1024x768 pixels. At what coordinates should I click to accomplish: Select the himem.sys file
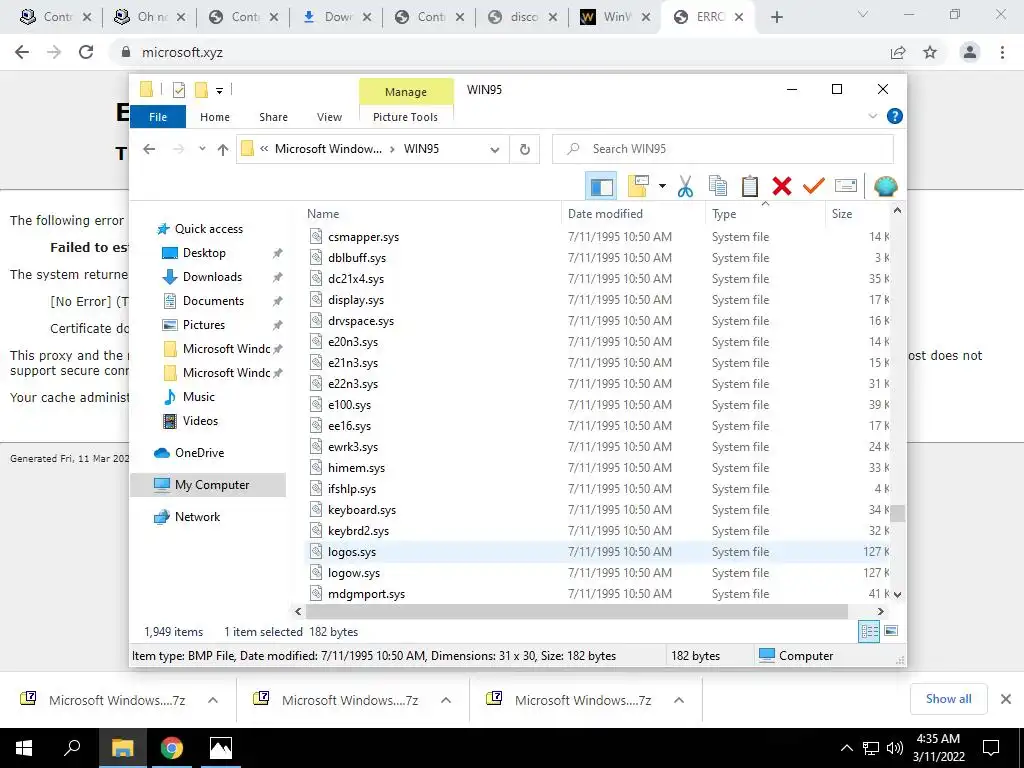pos(357,468)
